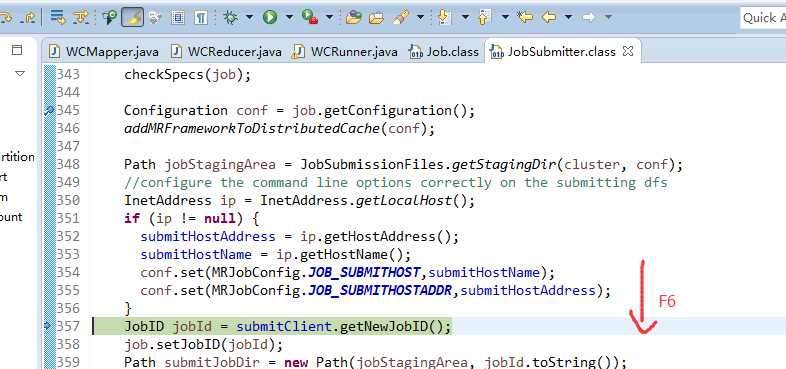Toggle Mark Occurrences highlighter button
Image resolution: width=786 pixels, height=369 pixels.
(x=132, y=18)
